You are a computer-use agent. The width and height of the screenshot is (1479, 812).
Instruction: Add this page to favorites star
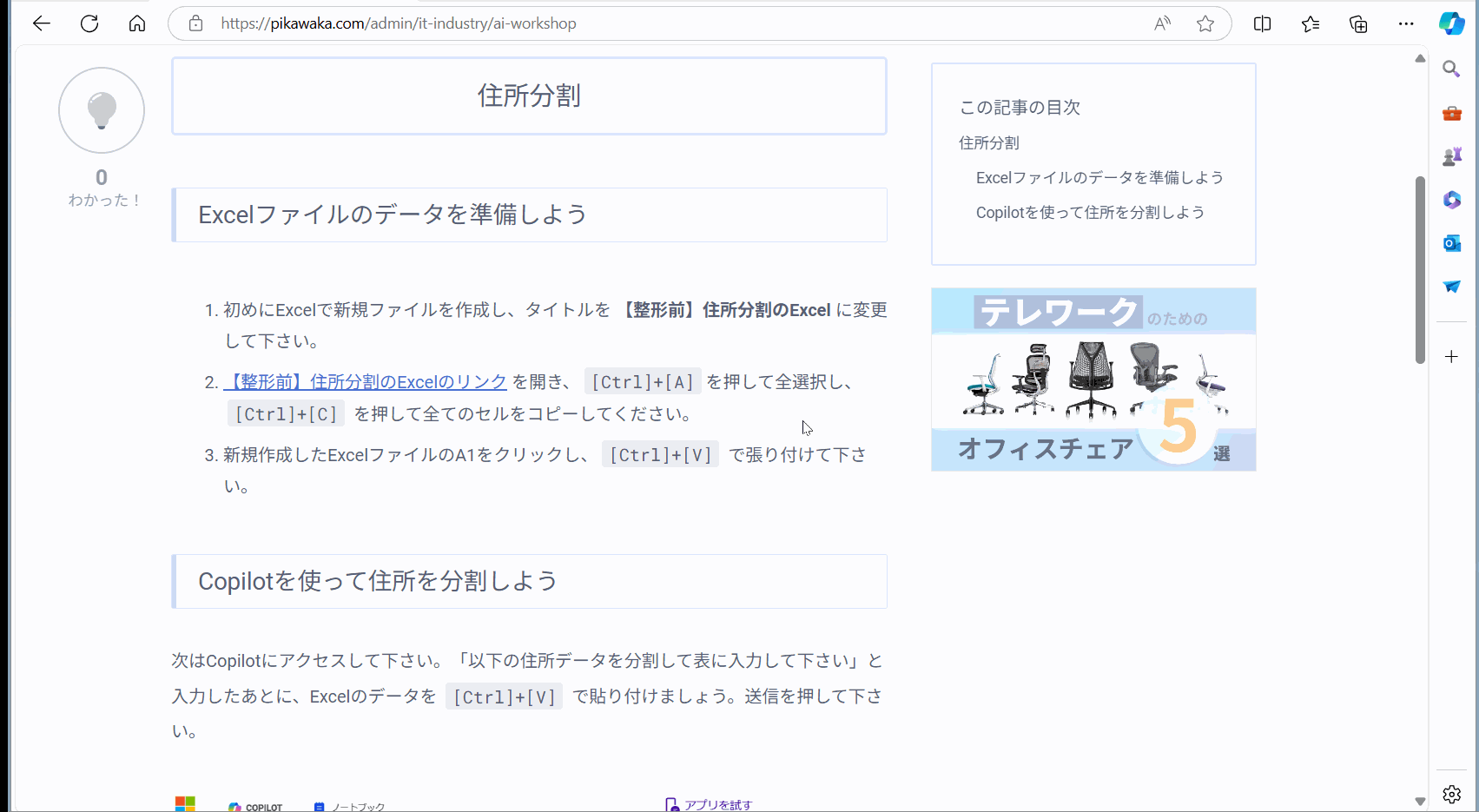pos(1205,23)
